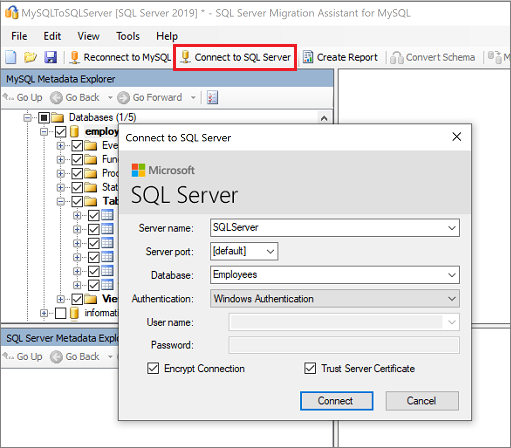Click Convert Schema toolbar button
This screenshot has height=448, width=511.
[x=432, y=57]
